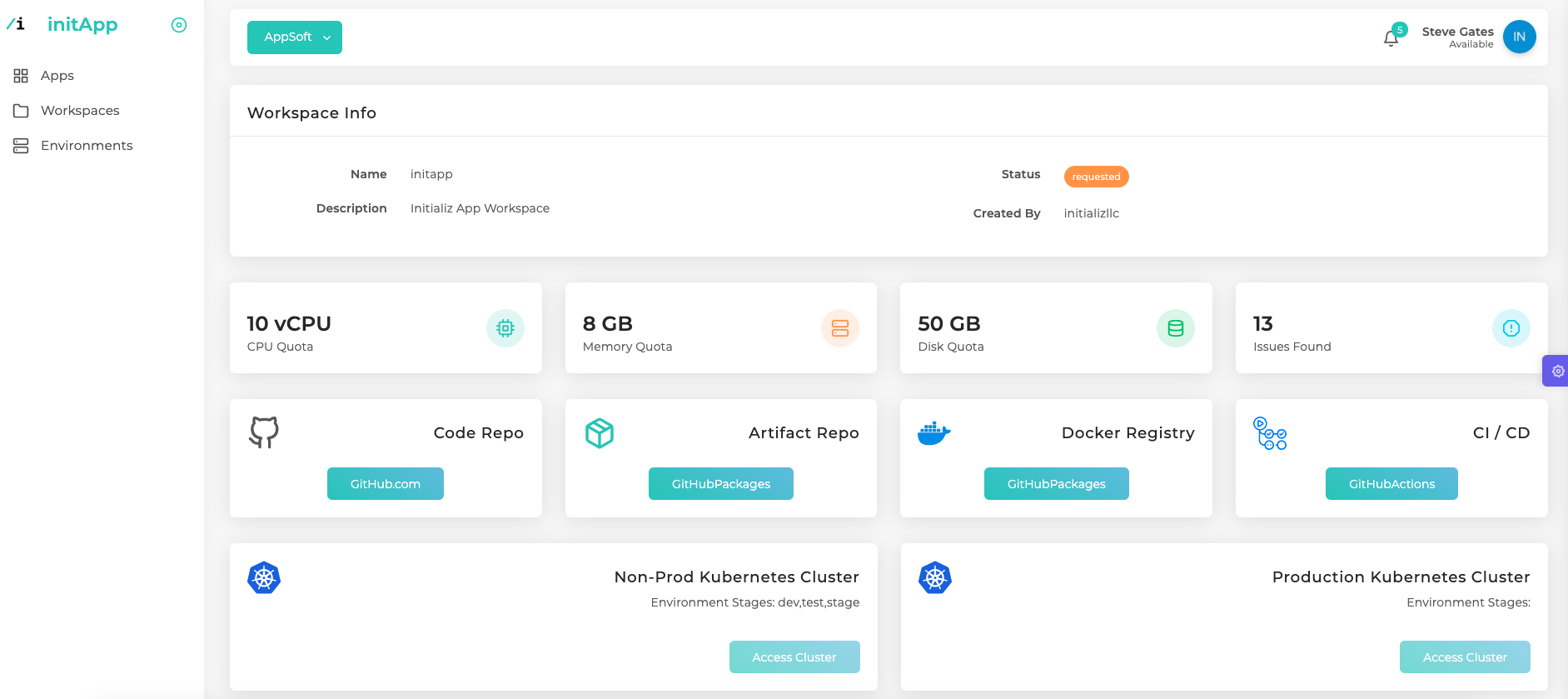
Task: Click the 8 GB memory value
Action: [608, 324]
